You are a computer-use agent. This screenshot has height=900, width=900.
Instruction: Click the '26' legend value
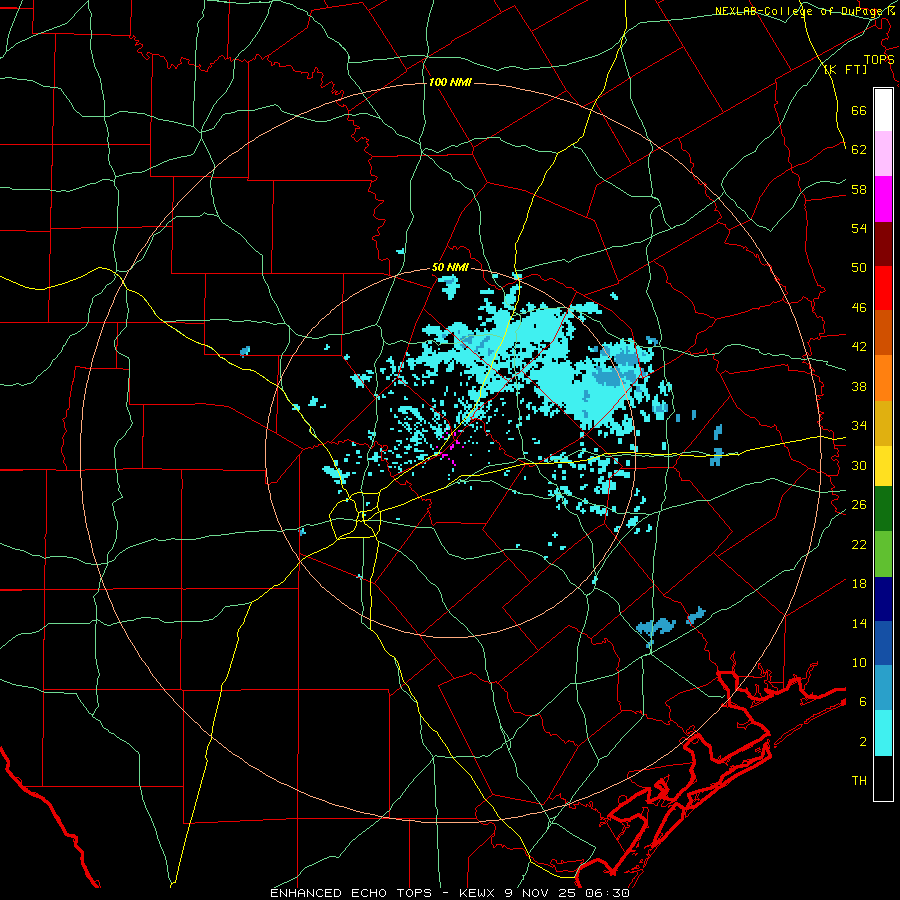click(859, 505)
